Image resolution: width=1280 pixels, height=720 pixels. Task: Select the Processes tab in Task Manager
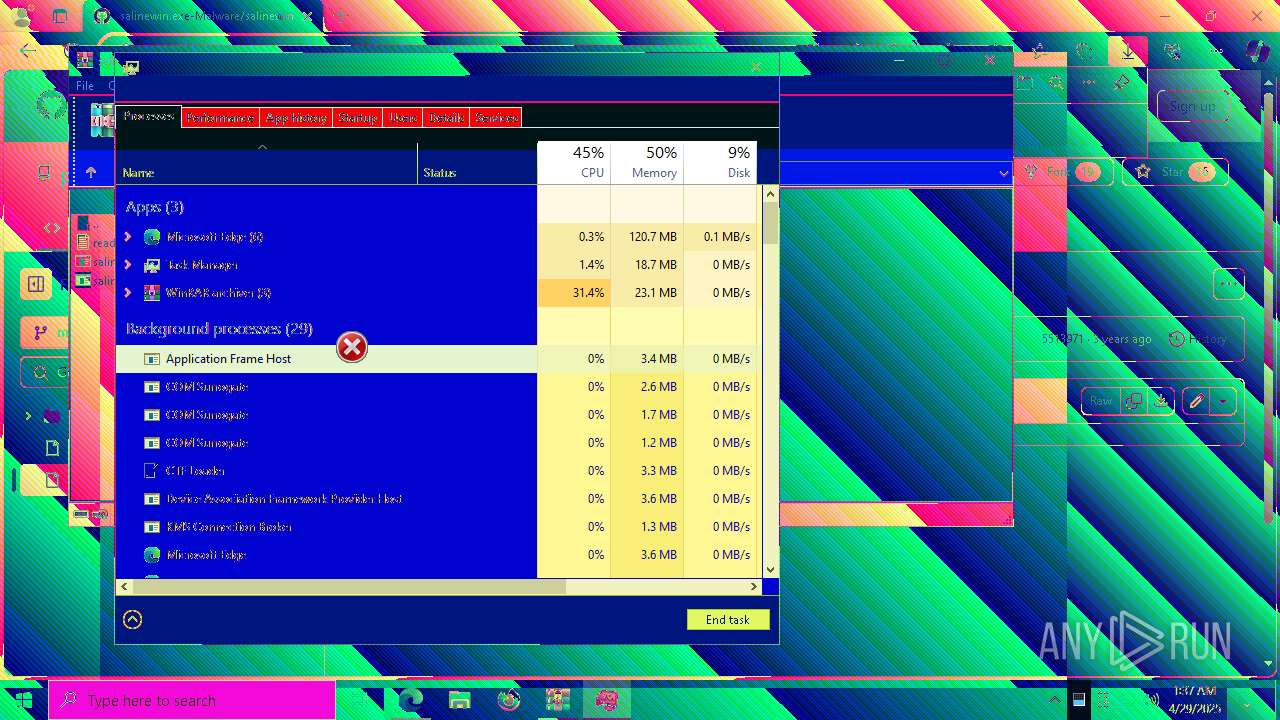point(149,117)
